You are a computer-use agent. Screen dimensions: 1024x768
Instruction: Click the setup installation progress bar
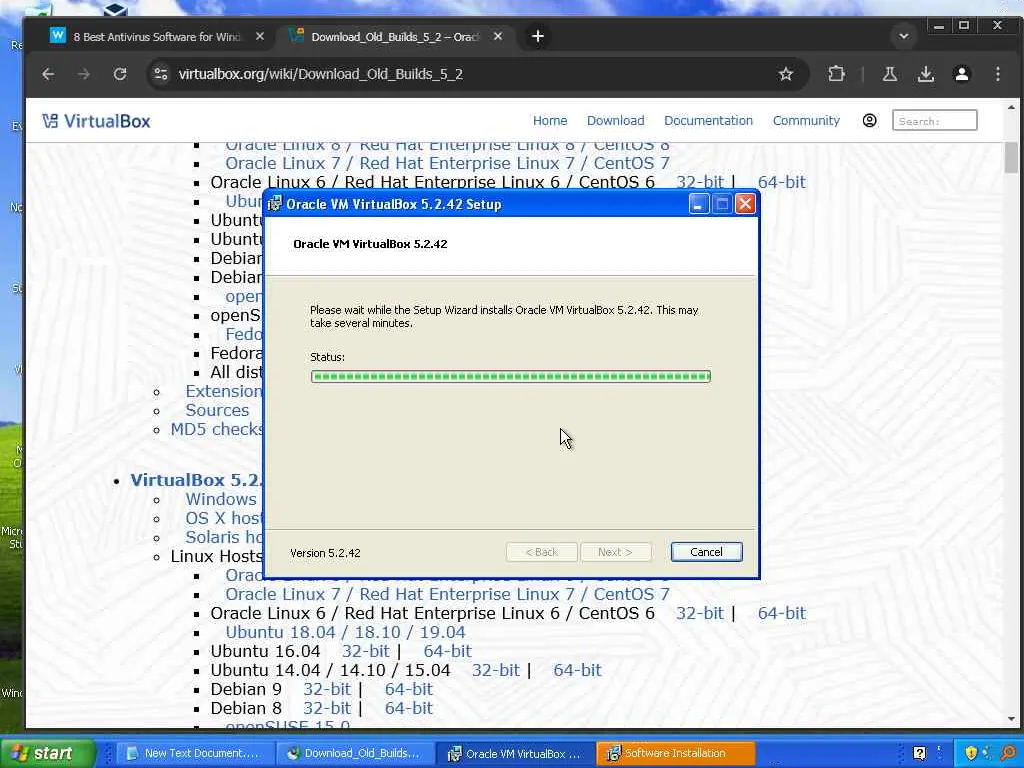click(x=511, y=376)
